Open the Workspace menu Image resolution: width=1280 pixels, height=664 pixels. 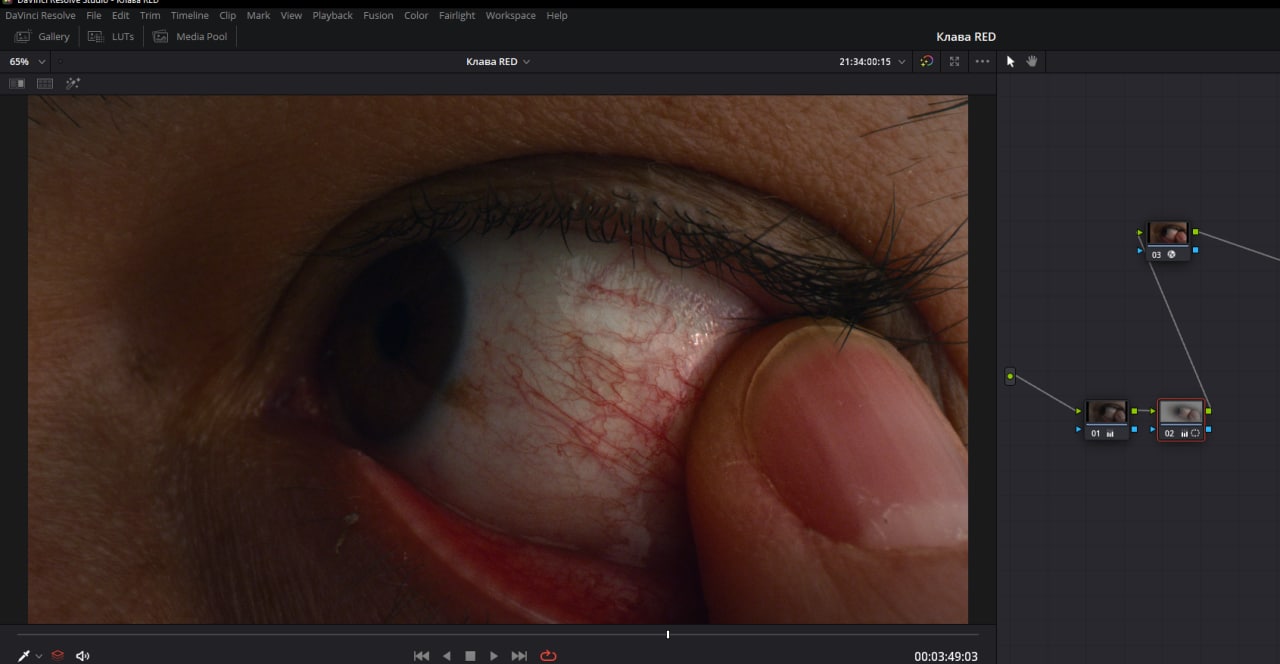pyautogui.click(x=510, y=16)
